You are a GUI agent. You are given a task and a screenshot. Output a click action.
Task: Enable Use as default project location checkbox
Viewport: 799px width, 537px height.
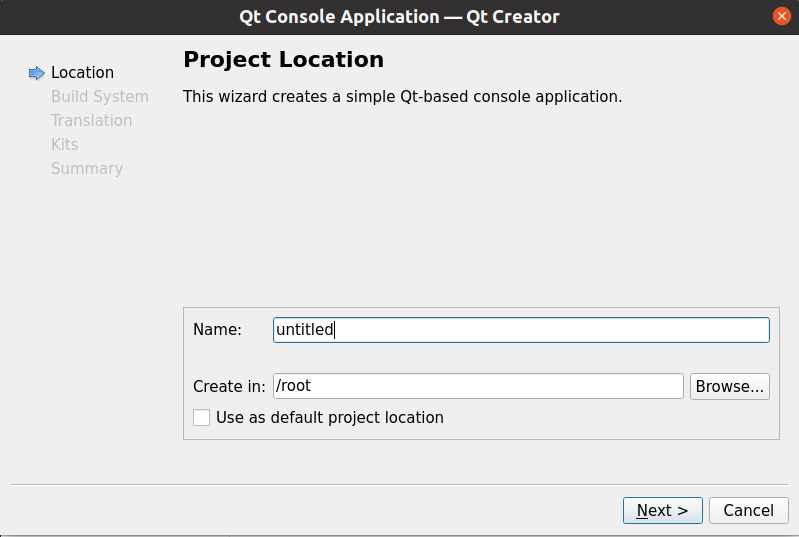point(201,417)
